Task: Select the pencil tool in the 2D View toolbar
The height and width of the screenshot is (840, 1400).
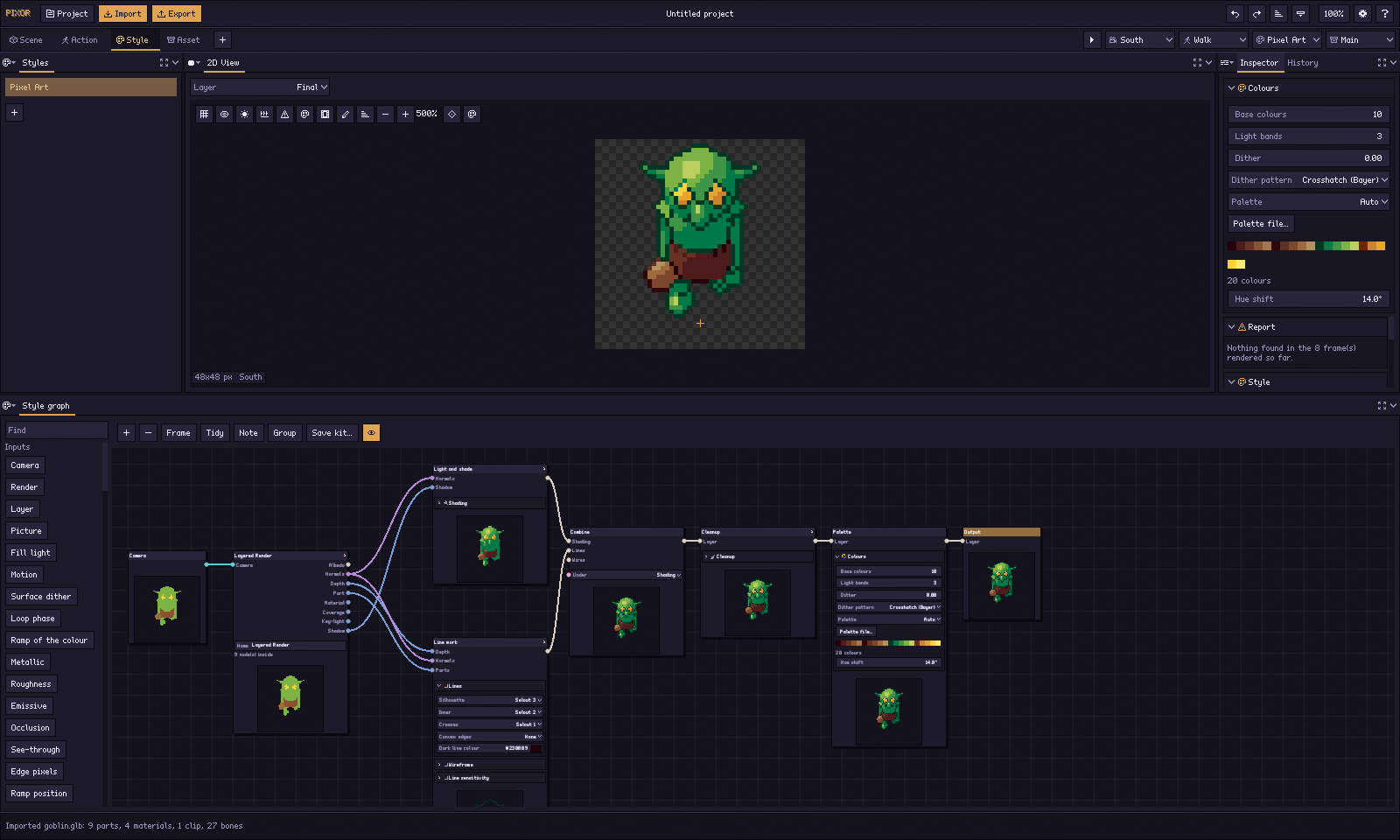Action: pyautogui.click(x=345, y=114)
